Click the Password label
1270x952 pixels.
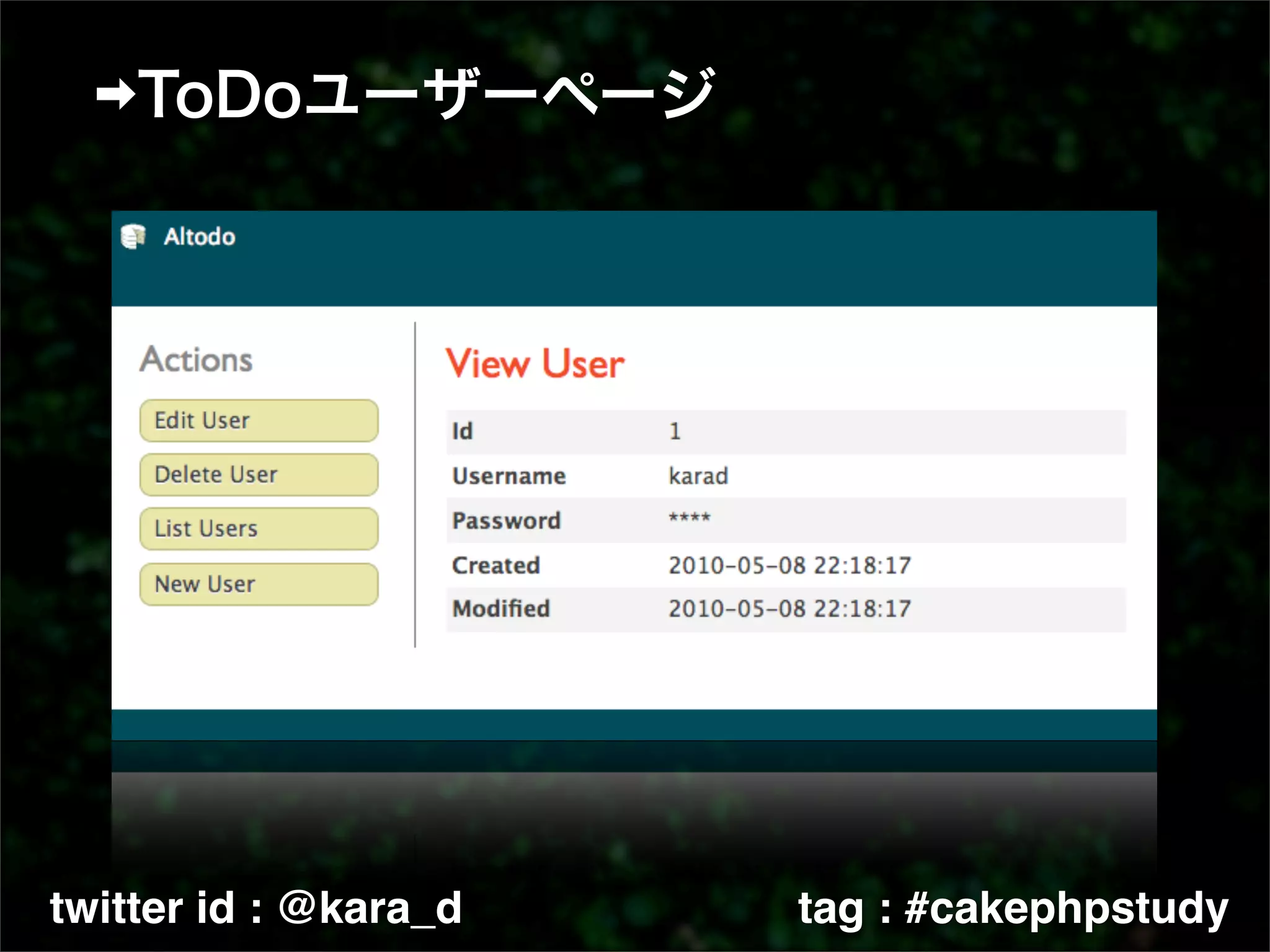[507, 521]
